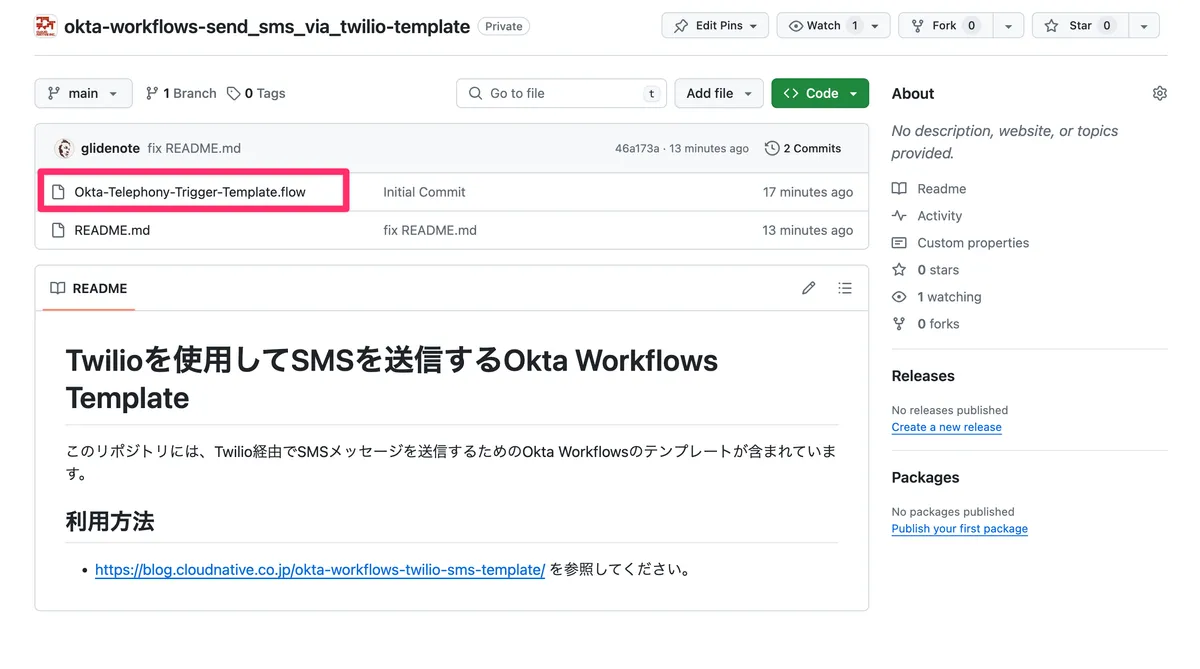The height and width of the screenshot is (669, 1200).
Task: Click the Fork button
Action: pyautogui.click(x=943, y=26)
